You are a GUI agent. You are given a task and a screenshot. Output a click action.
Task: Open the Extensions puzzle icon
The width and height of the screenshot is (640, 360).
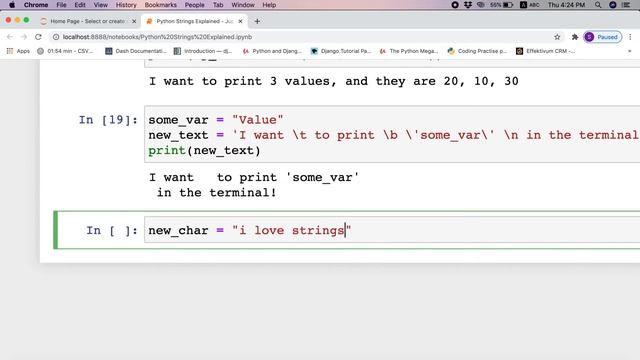[575, 37]
